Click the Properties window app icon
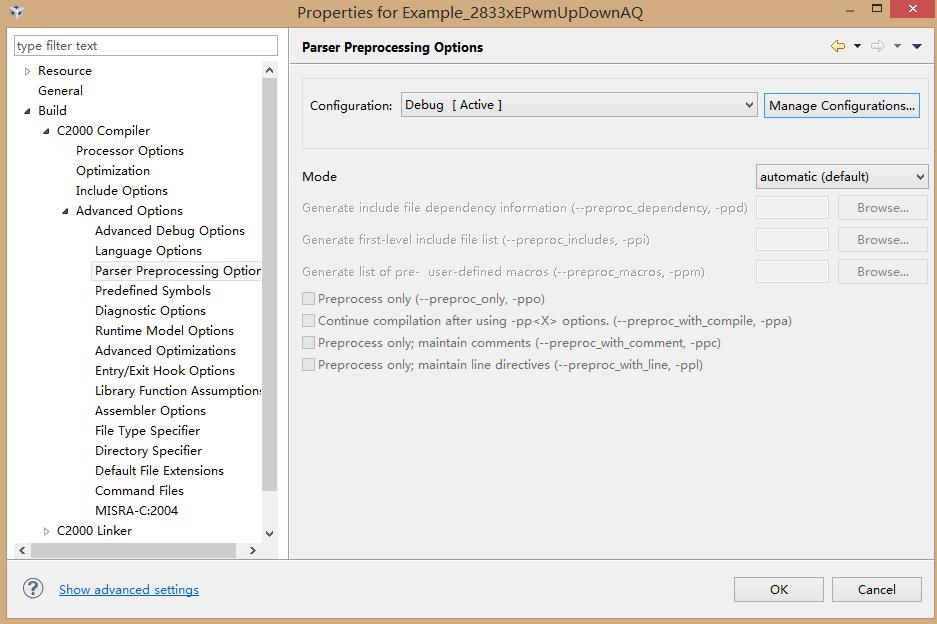This screenshot has height=624, width=937. click(x=17, y=12)
